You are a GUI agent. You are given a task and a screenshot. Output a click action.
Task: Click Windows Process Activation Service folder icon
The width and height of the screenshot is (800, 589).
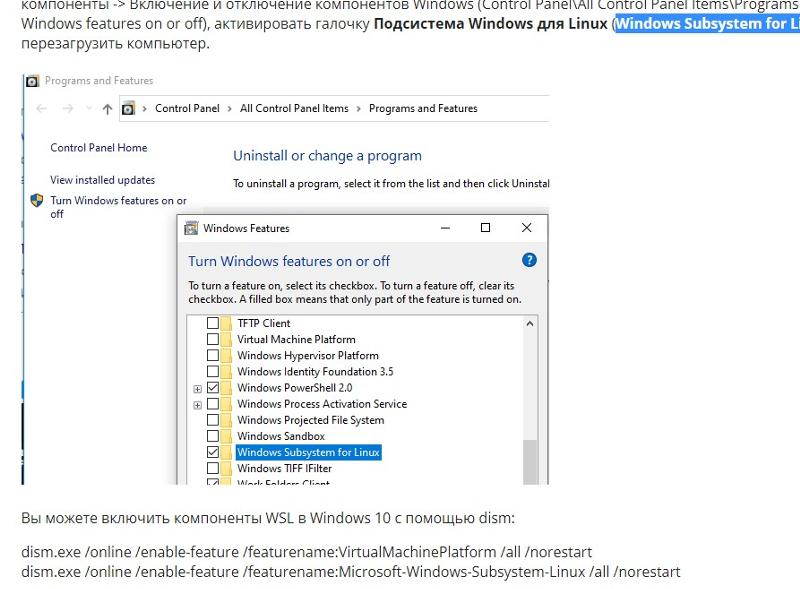coord(226,404)
